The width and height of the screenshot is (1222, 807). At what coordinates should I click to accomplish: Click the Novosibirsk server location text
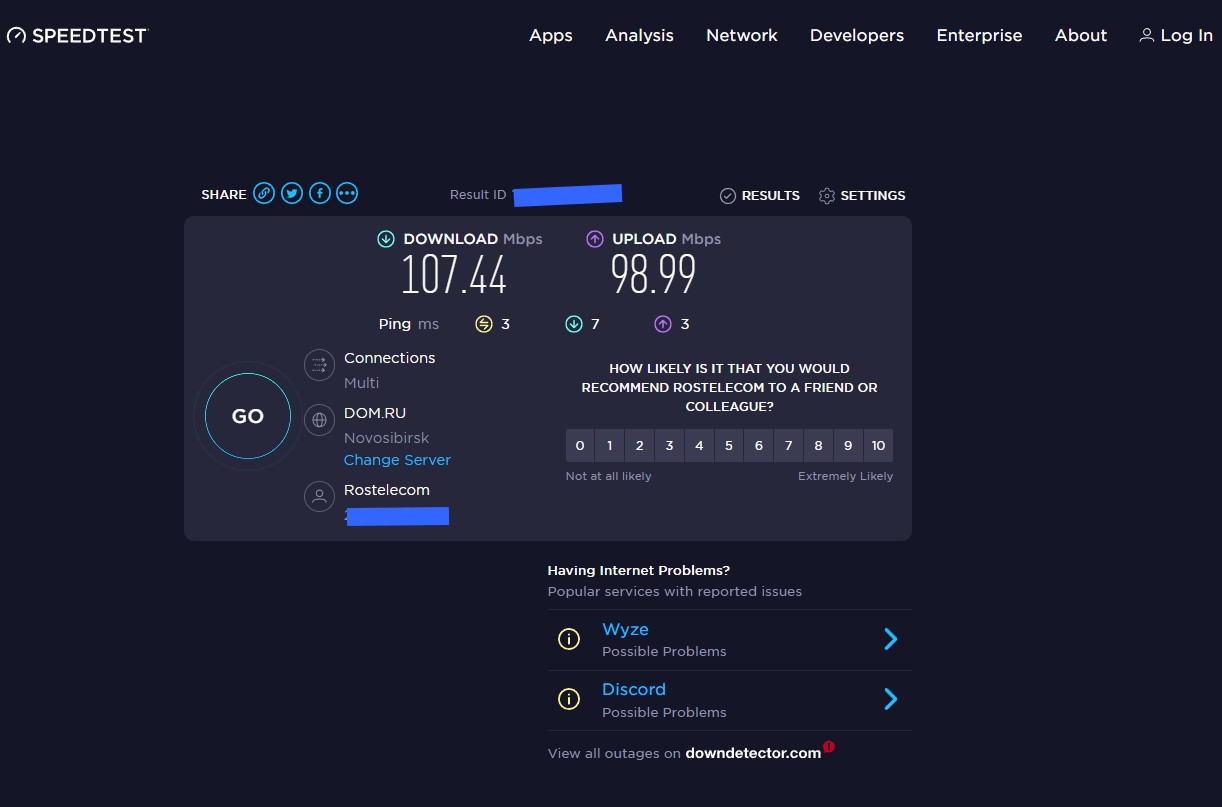click(x=386, y=438)
